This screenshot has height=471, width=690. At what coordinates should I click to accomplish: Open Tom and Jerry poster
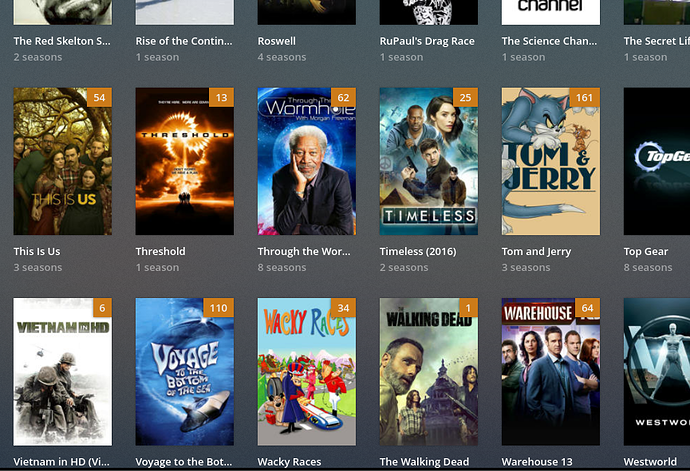coord(551,161)
